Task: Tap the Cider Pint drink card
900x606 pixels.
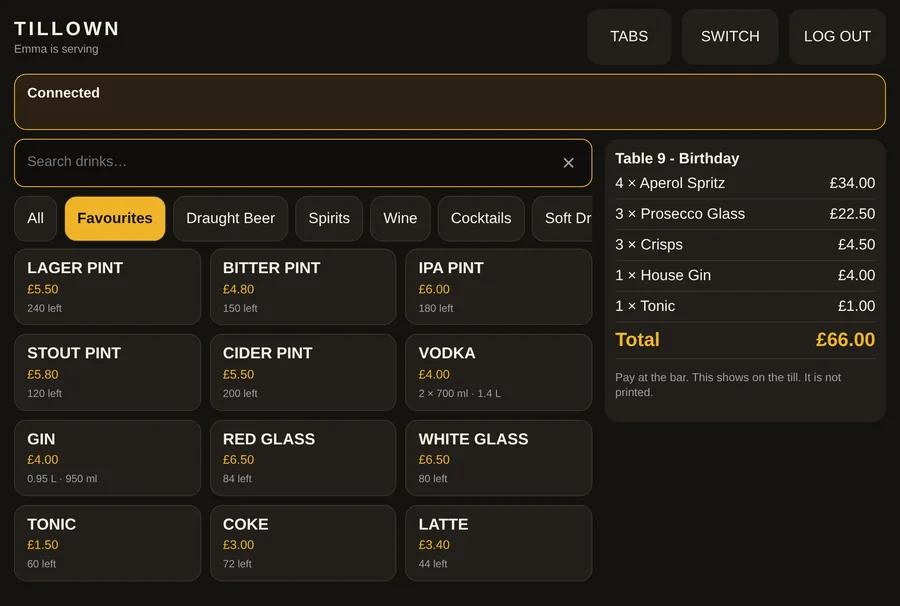Action: [x=303, y=372]
